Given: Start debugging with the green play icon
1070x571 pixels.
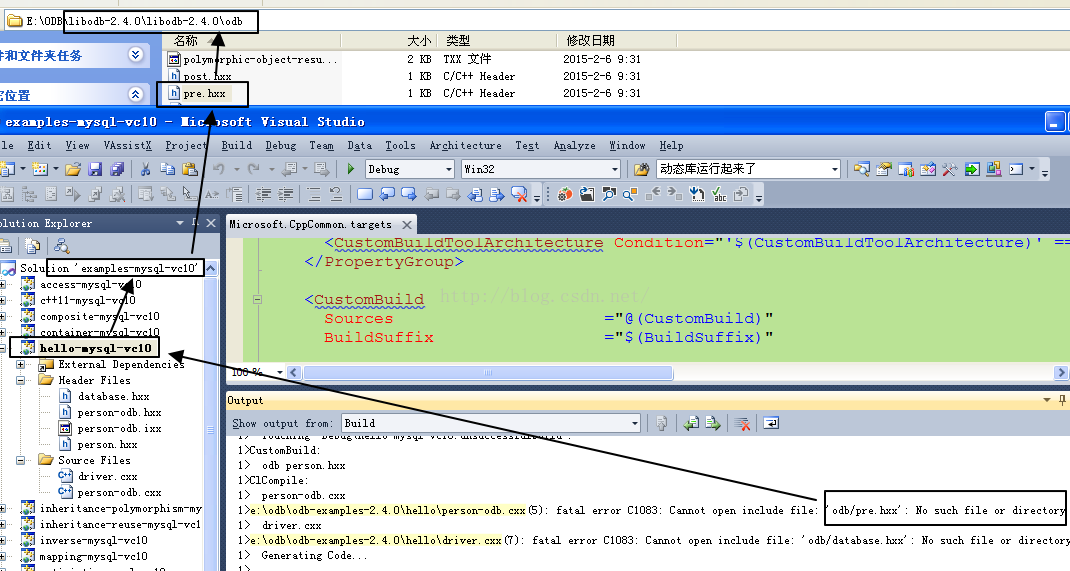Looking at the screenshot, I should tap(351, 169).
